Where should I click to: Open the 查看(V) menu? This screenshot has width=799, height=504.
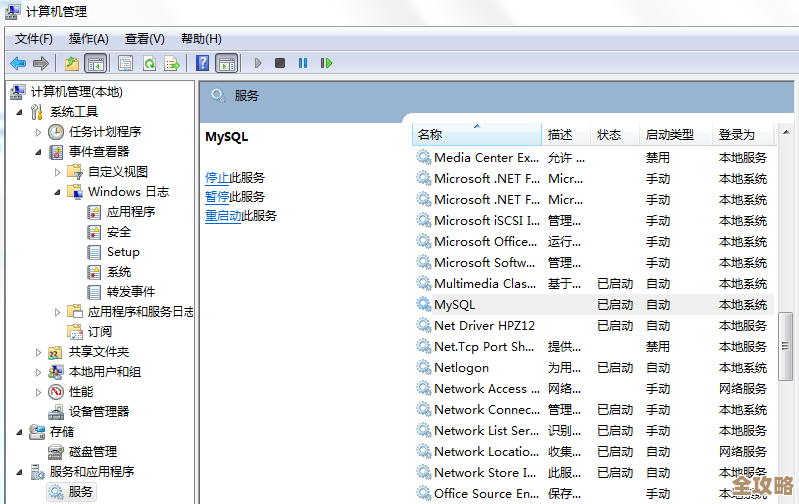pos(145,39)
